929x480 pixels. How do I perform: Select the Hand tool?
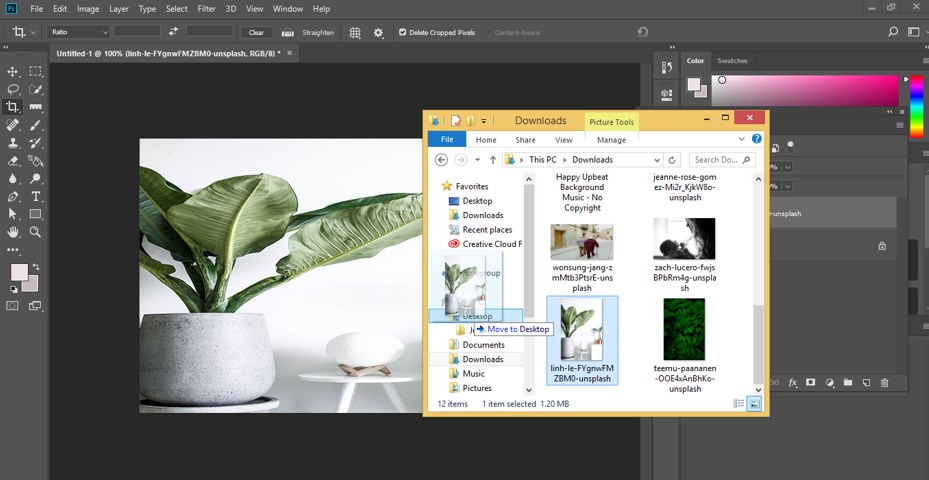(13, 231)
